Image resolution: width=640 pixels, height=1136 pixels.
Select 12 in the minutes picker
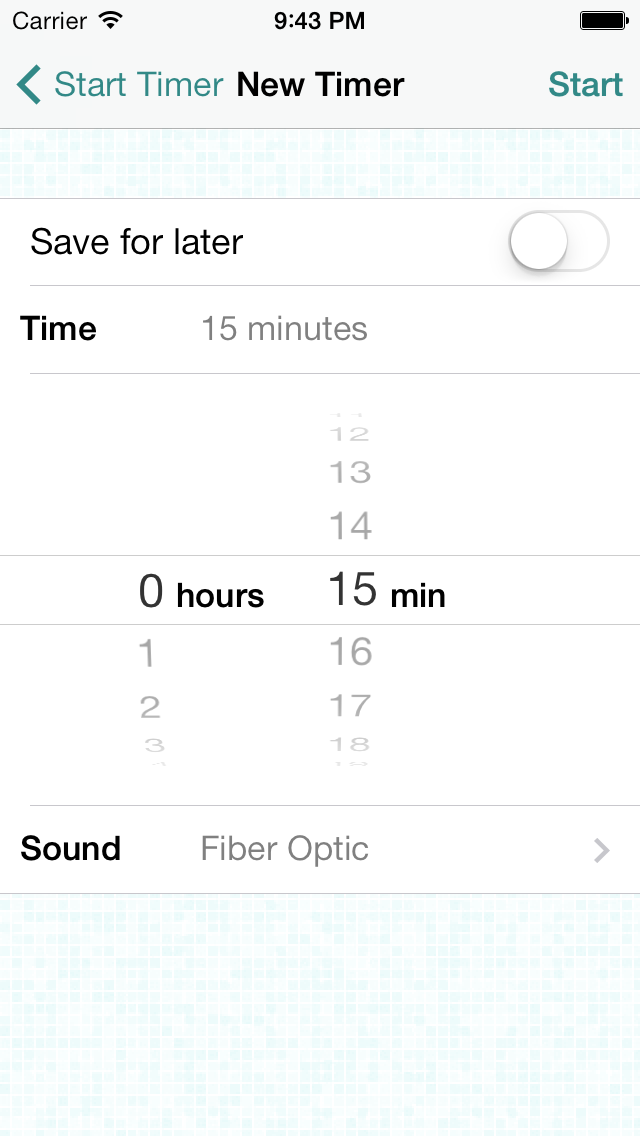(x=350, y=434)
